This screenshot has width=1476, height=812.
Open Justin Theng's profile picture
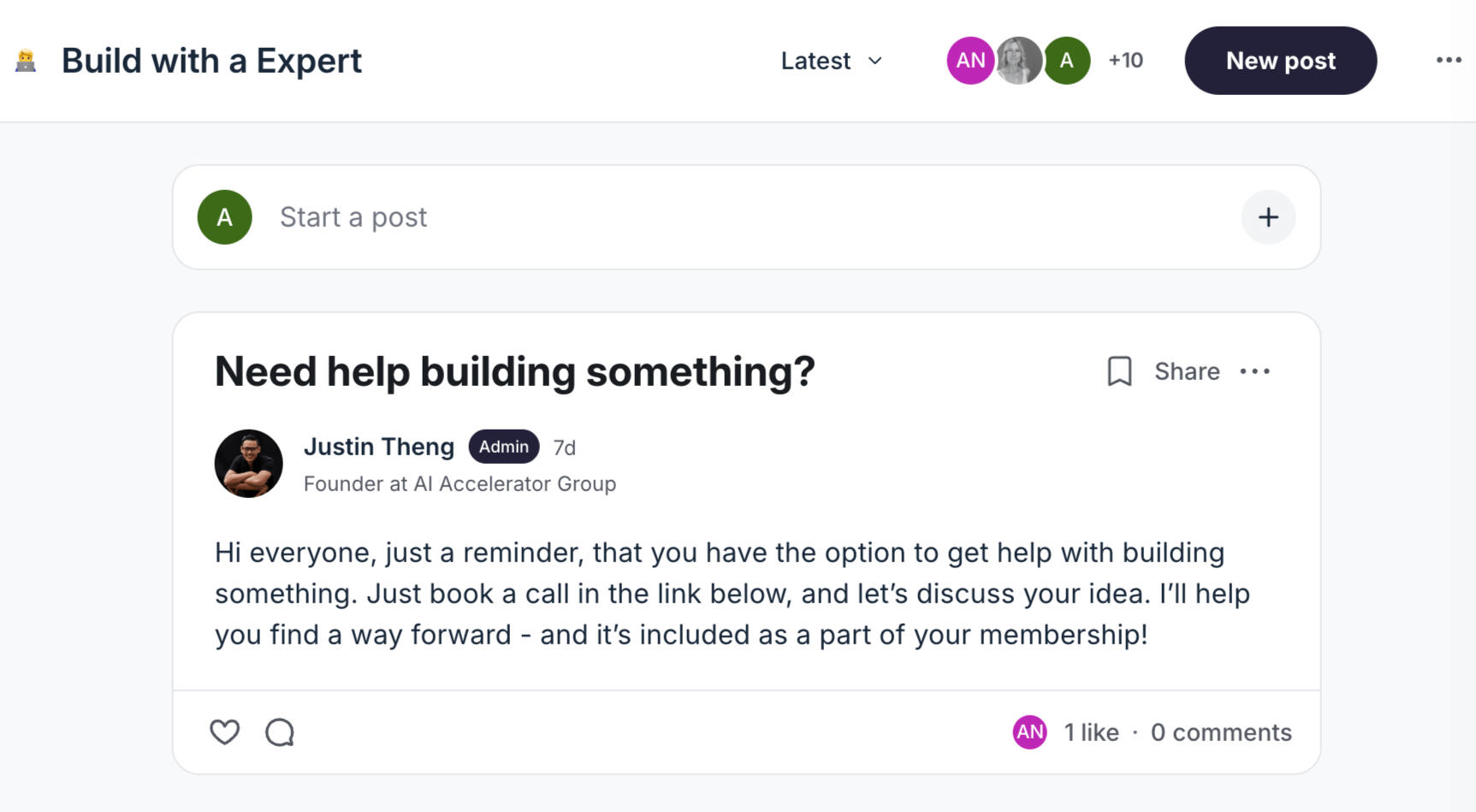pos(249,464)
